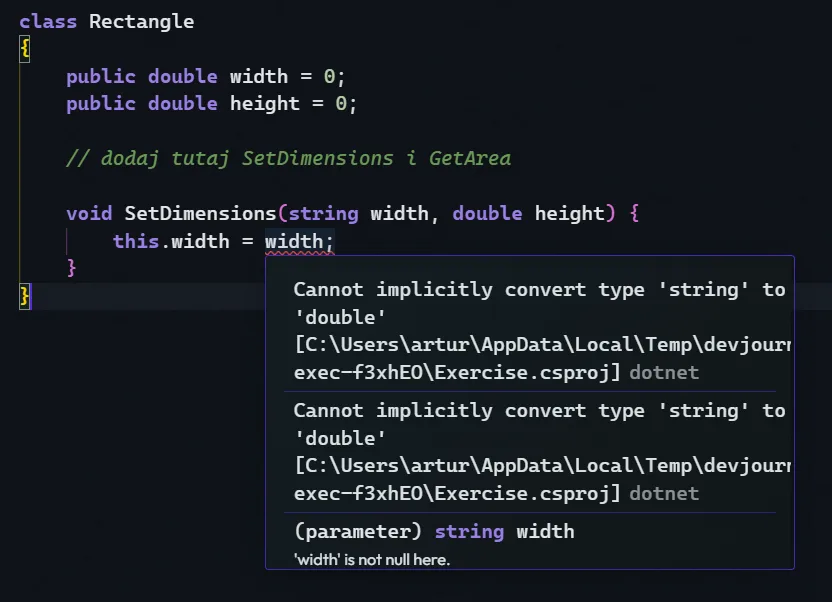Viewport: 832px width, 602px height.
Task: Click '(parameter) string width' in the tooltip
Action: click(434, 531)
